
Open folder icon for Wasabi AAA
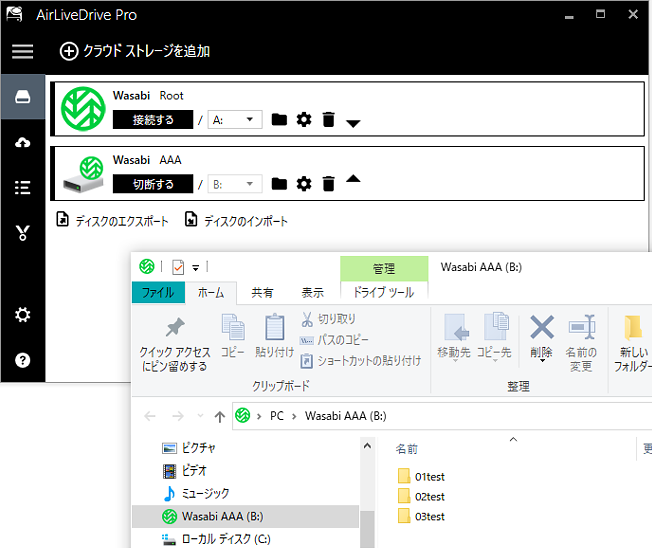pos(279,184)
